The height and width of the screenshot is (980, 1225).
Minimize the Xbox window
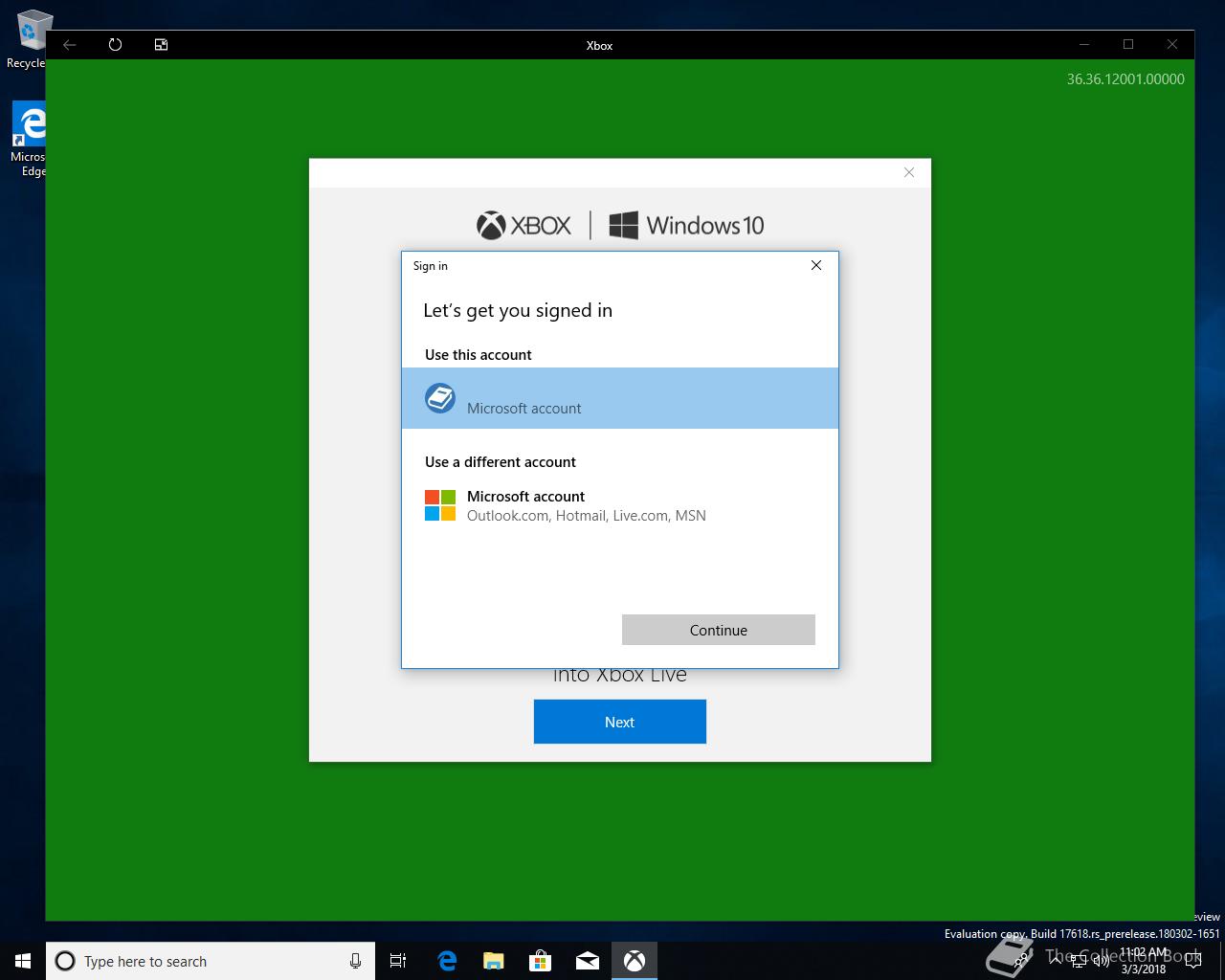coord(1084,45)
